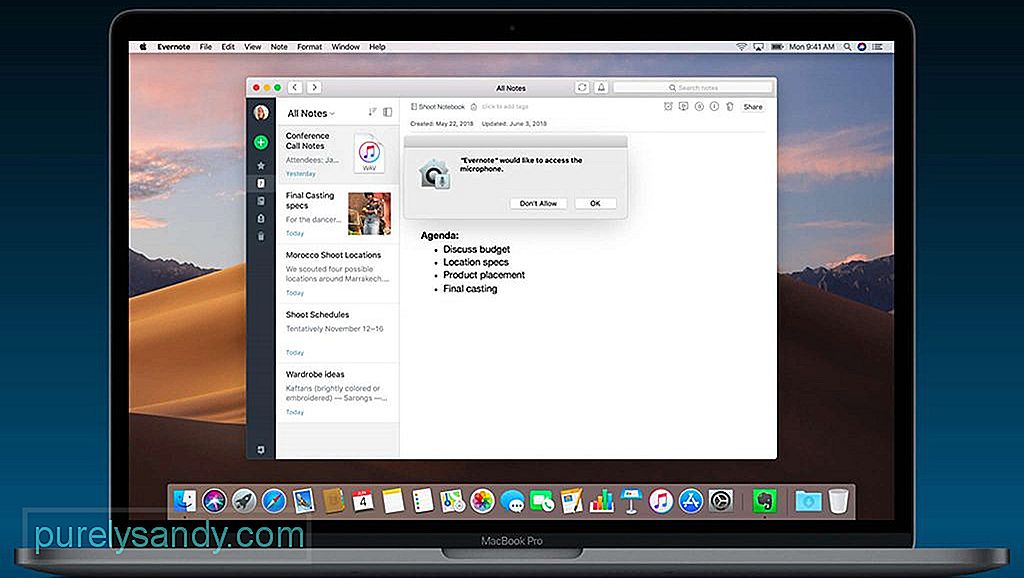Click the Spotlight search icon in menu bar
Screen dimensions: 1024x578
[x=847, y=47]
